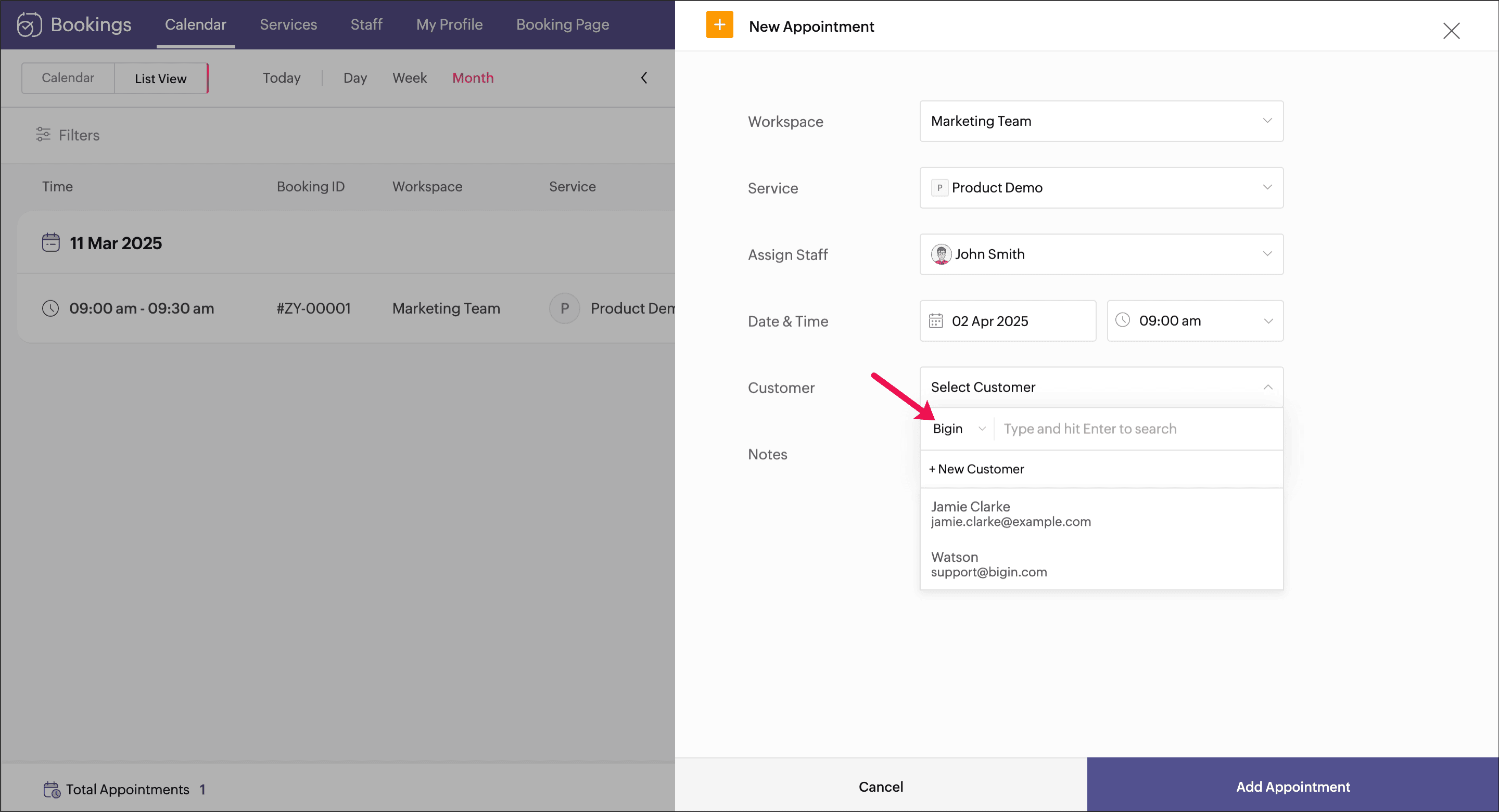
Task: Expand the Bigin source dropdown
Action: (x=959, y=429)
